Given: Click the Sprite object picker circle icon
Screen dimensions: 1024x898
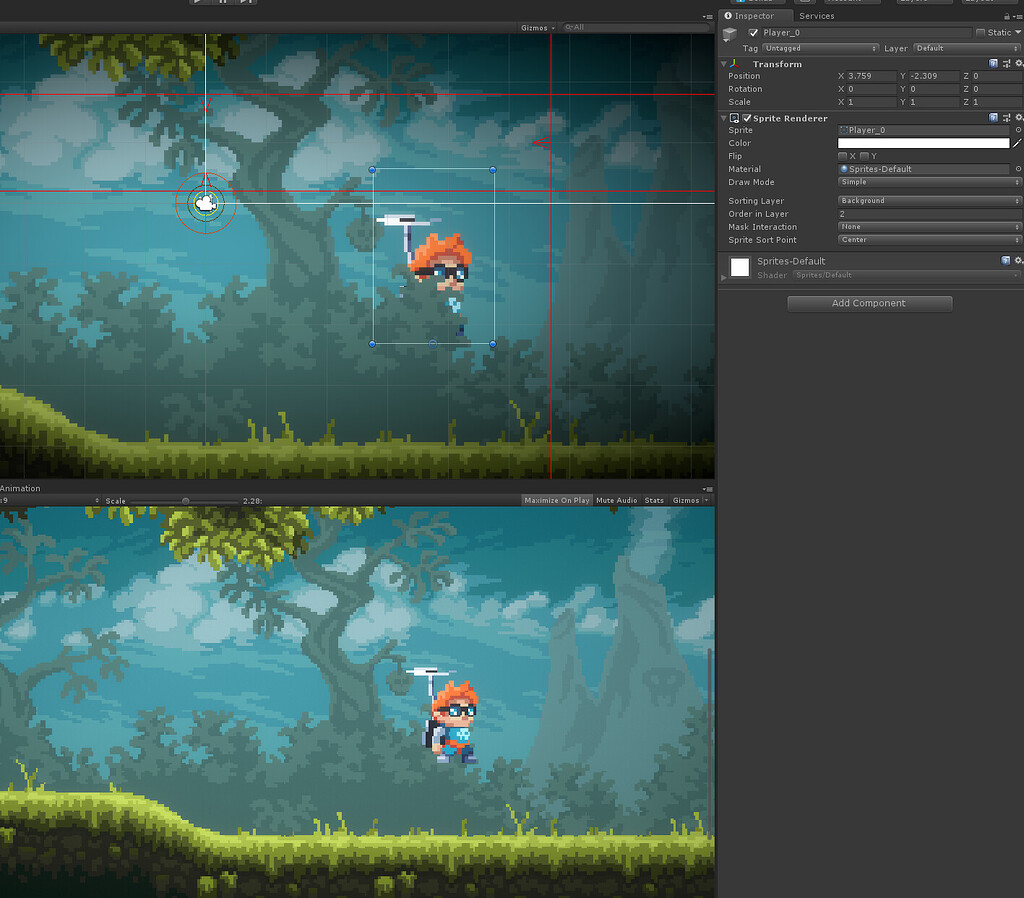Looking at the screenshot, I should (x=1019, y=129).
